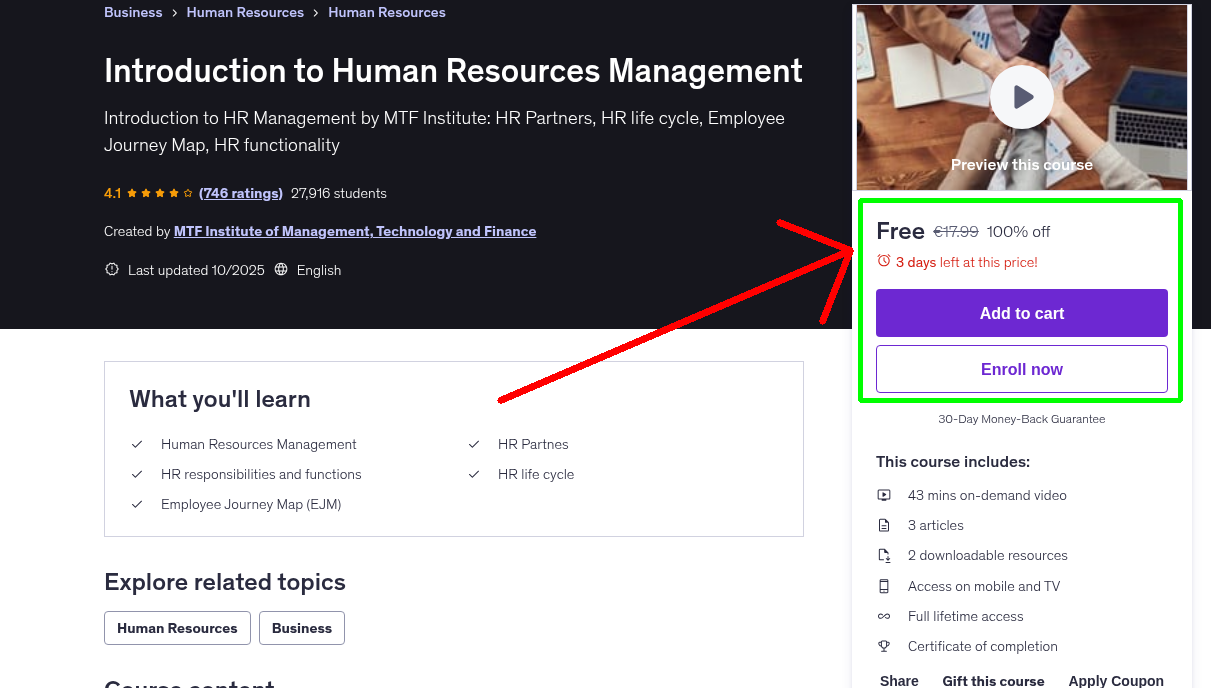1211x688 pixels.
Task: Select the Human Resources related topic
Action: click(177, 628)
